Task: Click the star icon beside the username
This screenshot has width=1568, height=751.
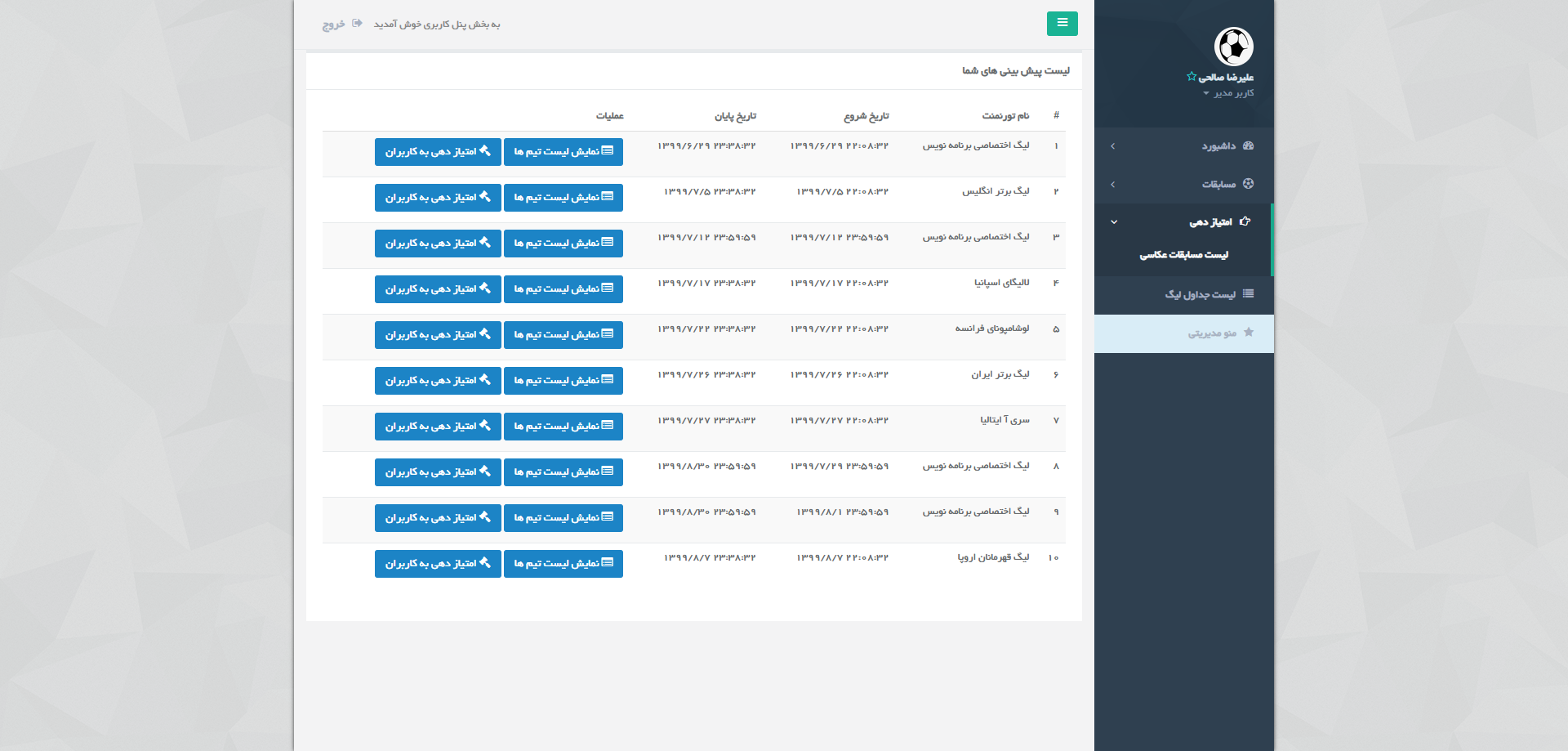Action: (x=1192, y=77)
